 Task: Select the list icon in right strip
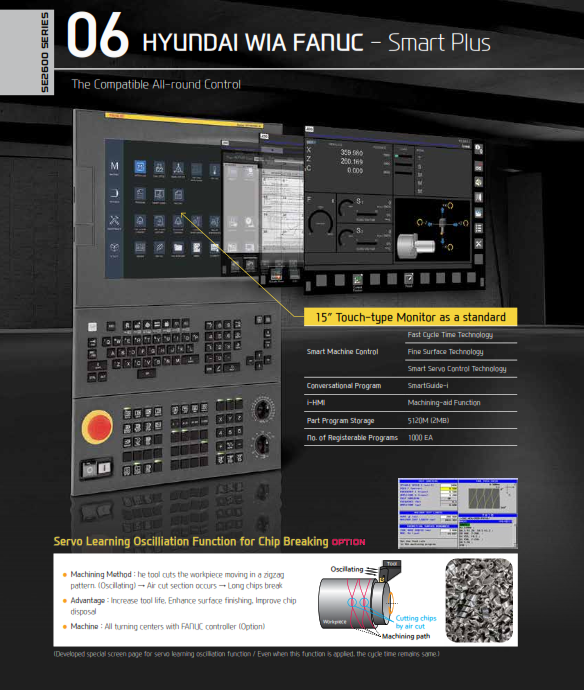point(479,228)
